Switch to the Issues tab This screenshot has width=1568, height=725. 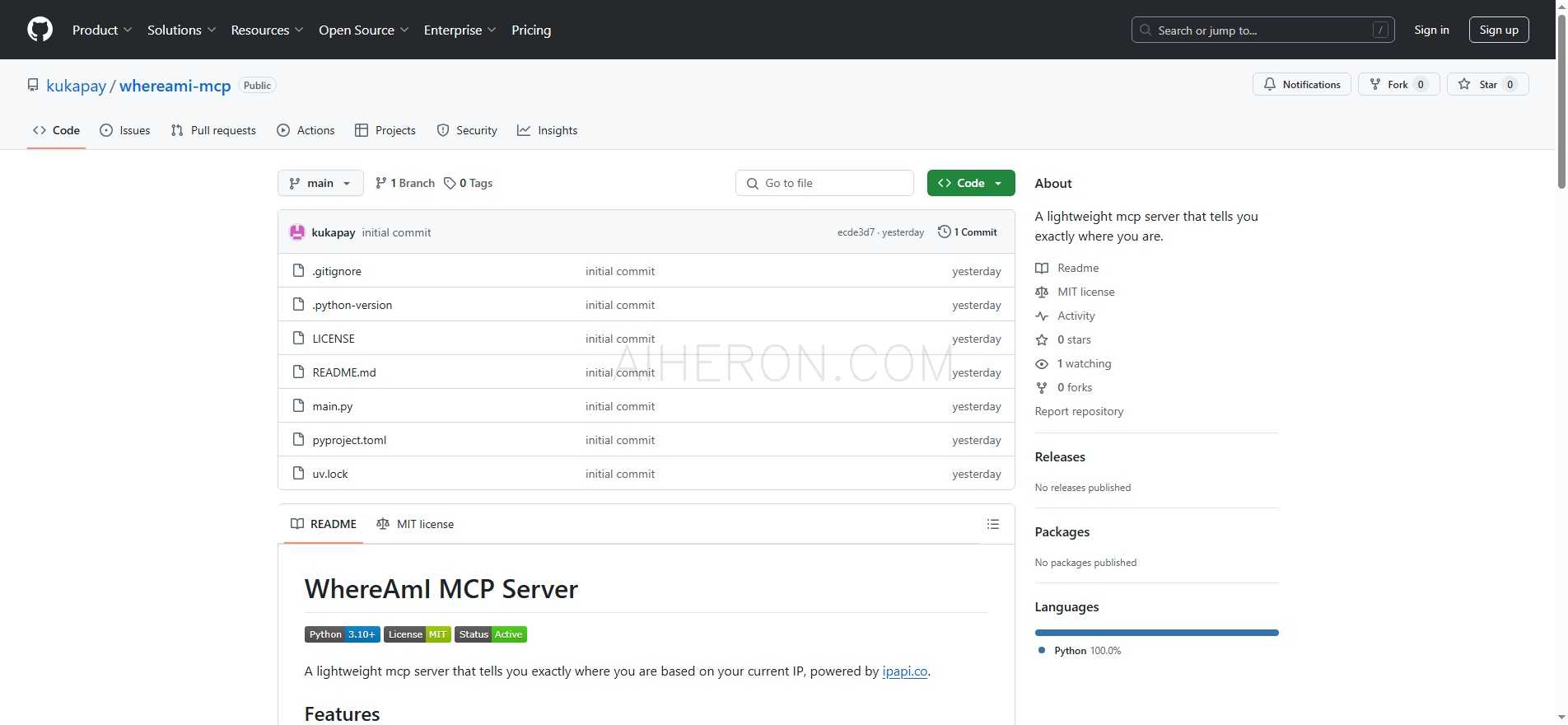[x=125, y=130]
